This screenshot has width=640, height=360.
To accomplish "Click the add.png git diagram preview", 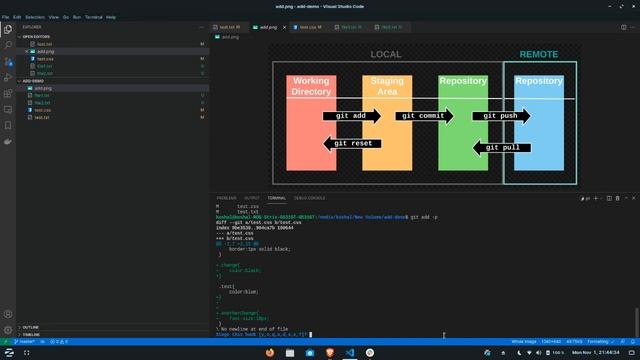I will click(424, 115).
